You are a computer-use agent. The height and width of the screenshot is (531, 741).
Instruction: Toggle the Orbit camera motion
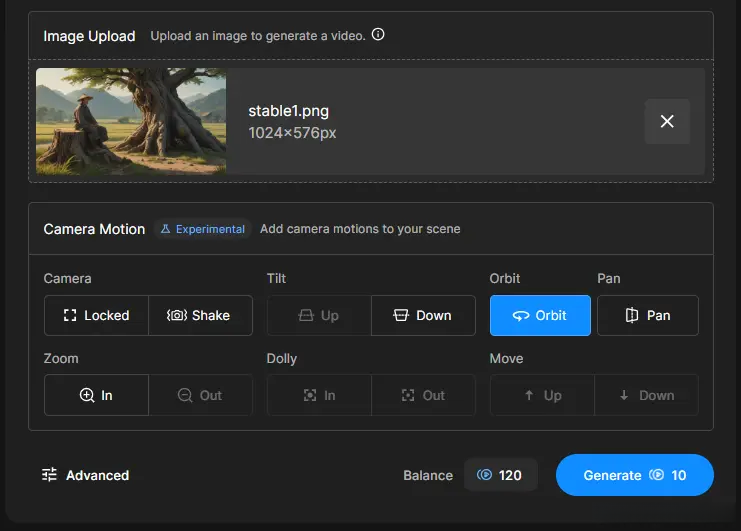[x=540, y=315]
